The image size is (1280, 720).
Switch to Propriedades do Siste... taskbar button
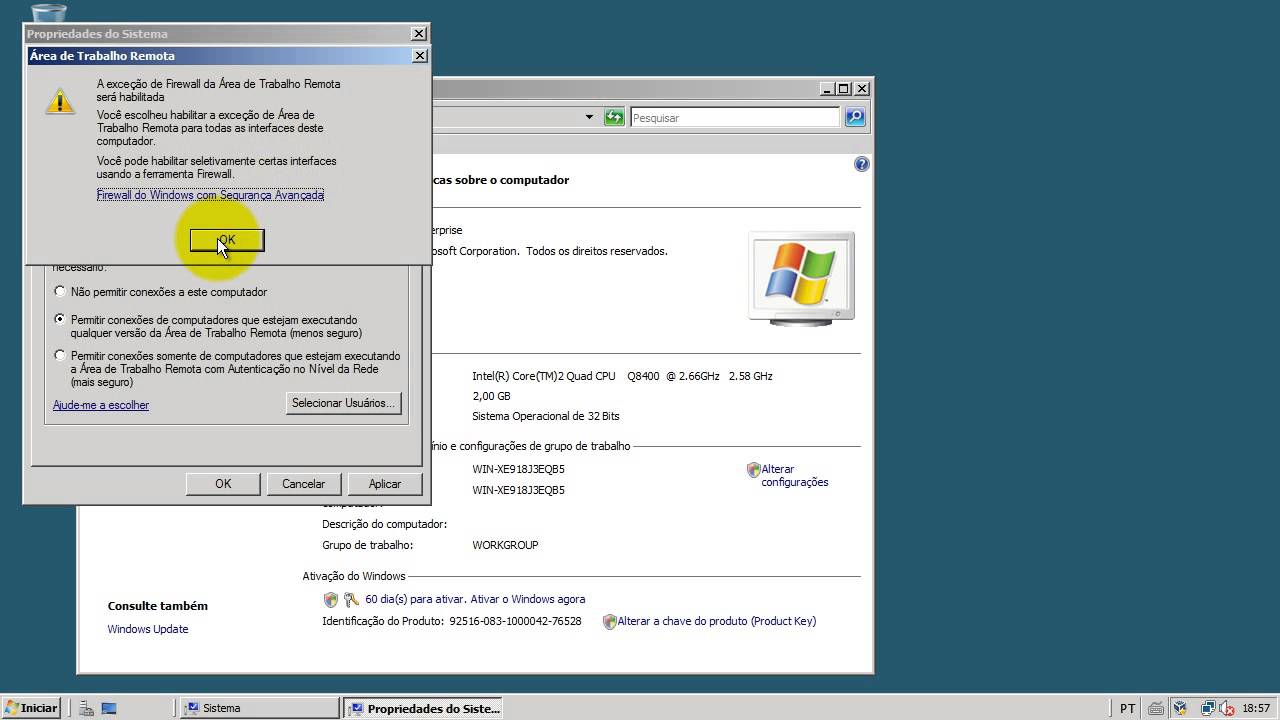click(424, 708)
